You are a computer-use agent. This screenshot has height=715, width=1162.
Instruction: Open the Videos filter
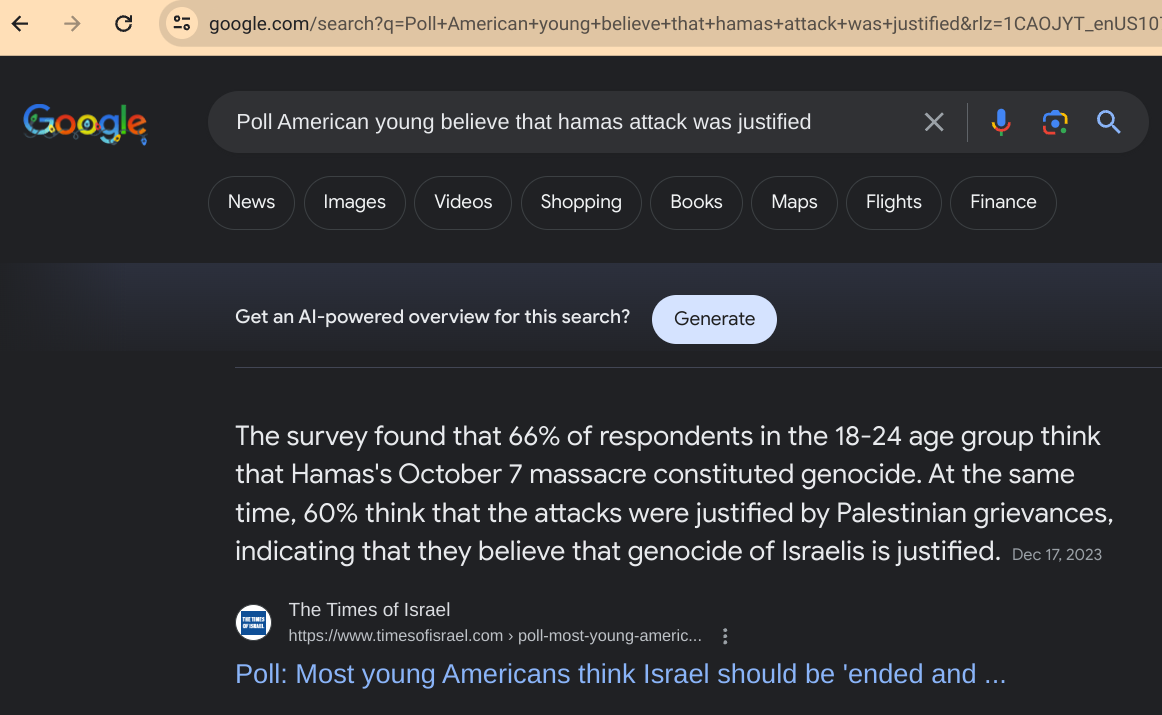pos(463,202)
